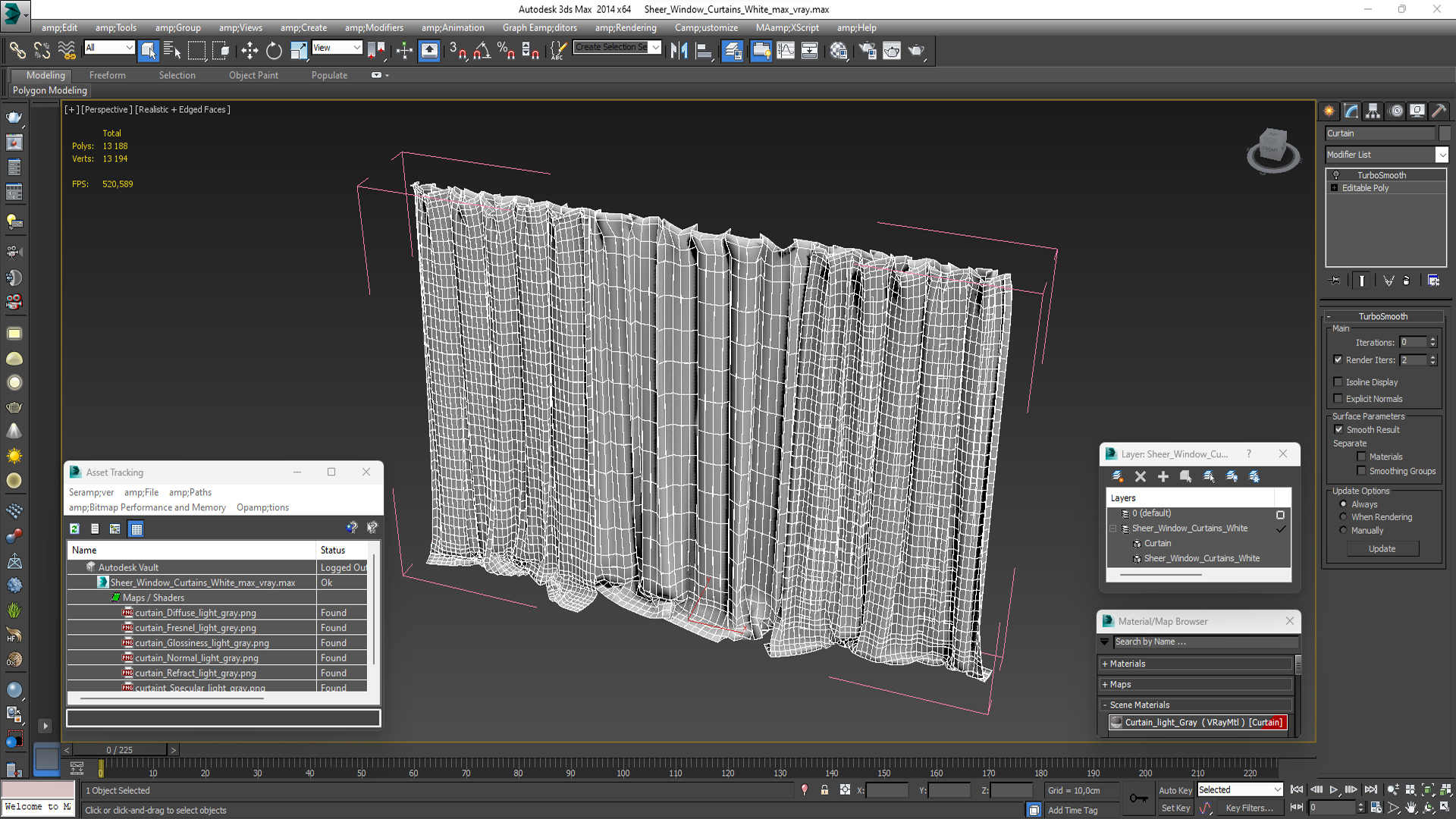Open amp;Edit menu in menu bar
The image size is (1456, 819).
pyautogui.click(x=55, y=27)
